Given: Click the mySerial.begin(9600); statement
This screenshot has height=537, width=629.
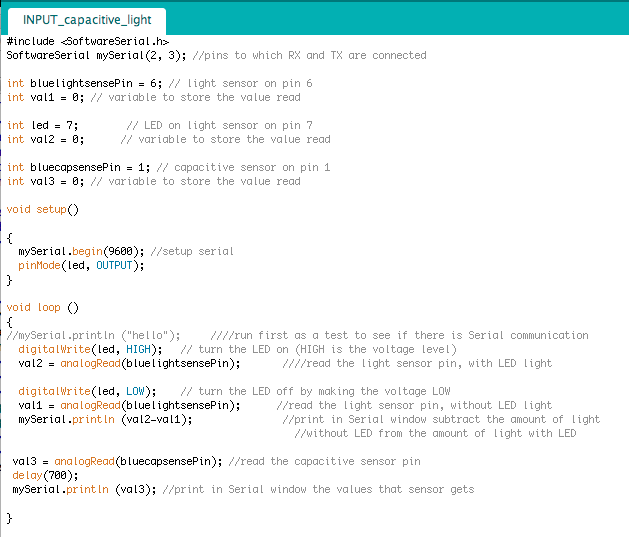Looking at the screenshot, I should [81, 251].
